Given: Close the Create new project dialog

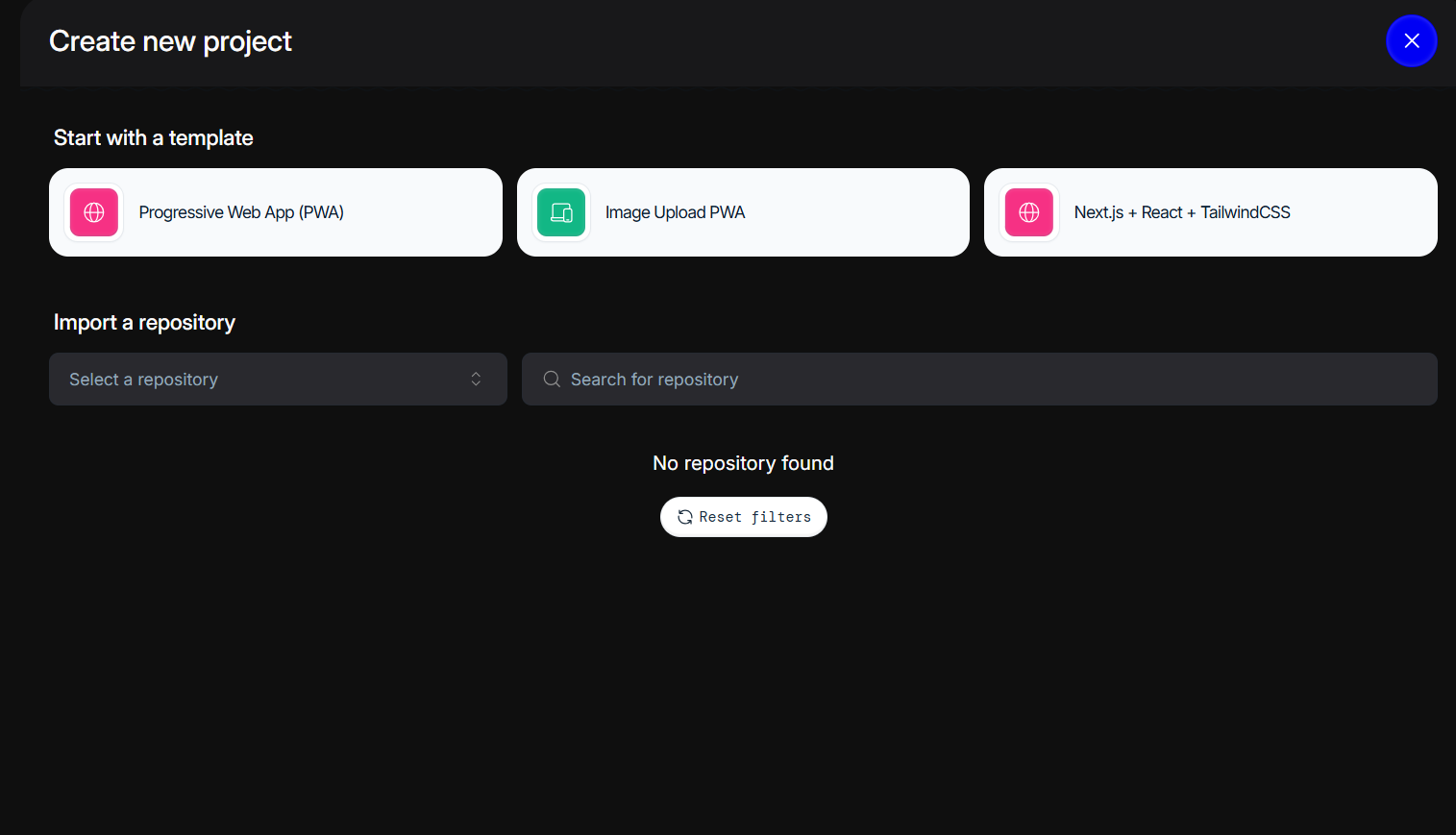Looking at the screenshot, I should pyautogui.click(x=1411, y=41).
